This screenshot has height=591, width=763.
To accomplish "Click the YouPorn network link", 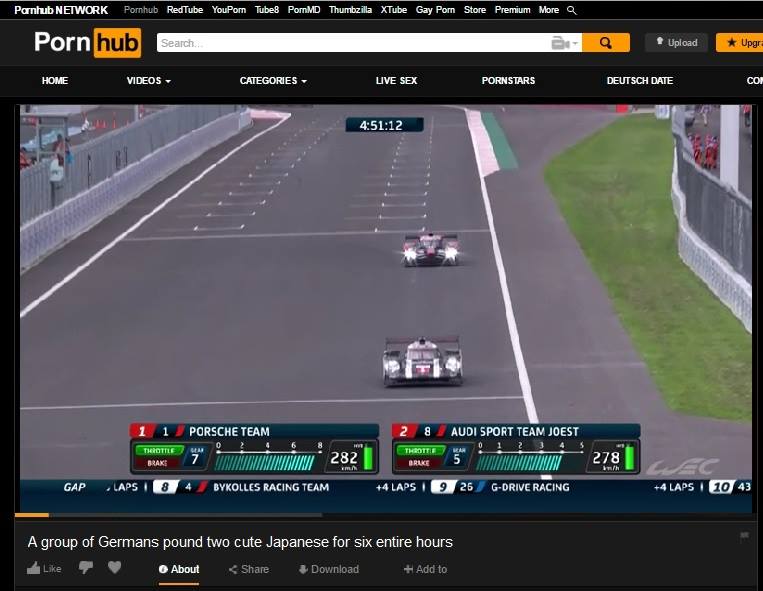I will point(228,10).
